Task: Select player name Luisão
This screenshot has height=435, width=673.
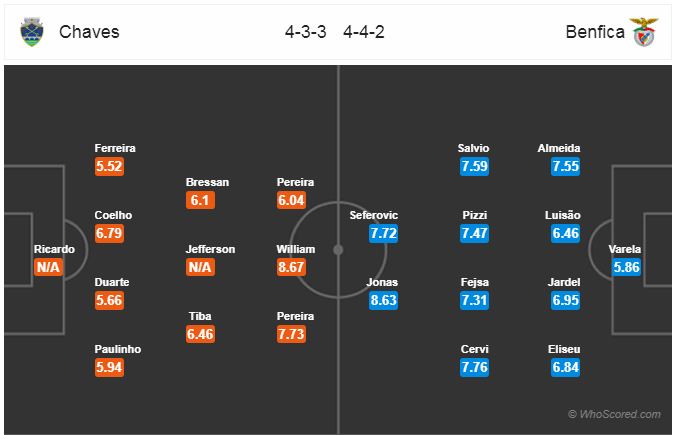Action: [563, 215]
